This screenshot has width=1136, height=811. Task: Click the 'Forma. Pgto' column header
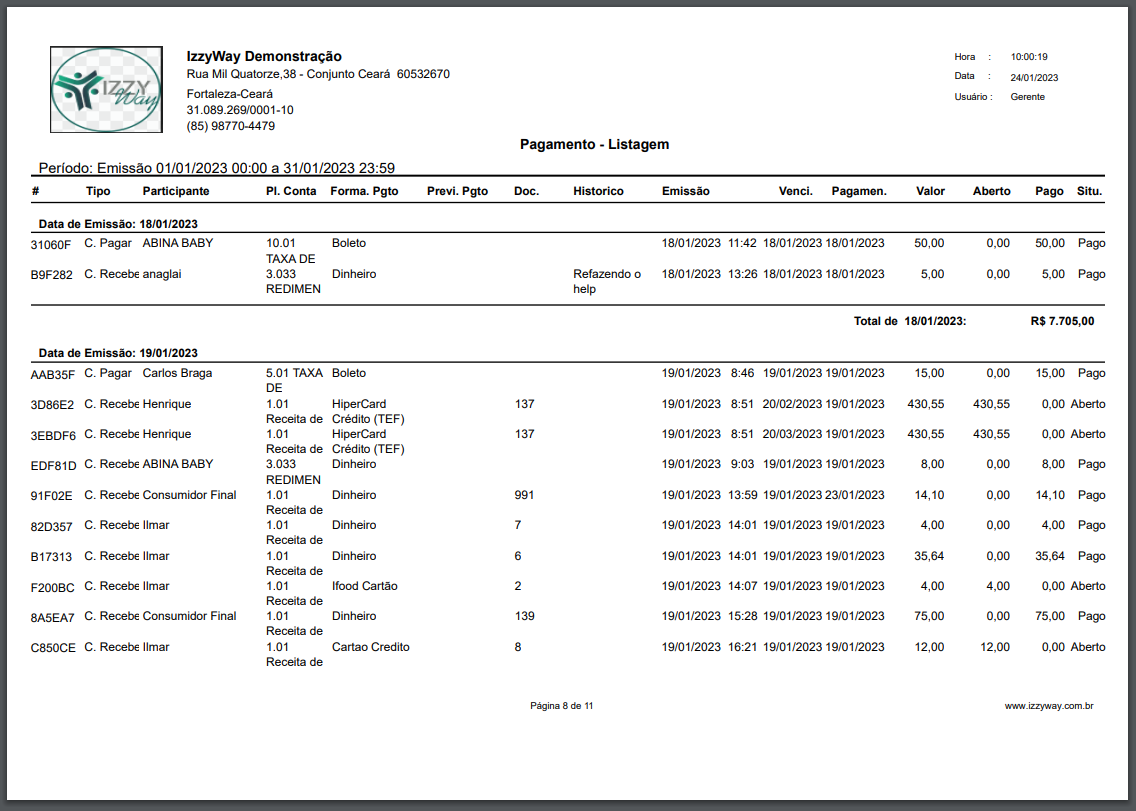pos(364,191)
